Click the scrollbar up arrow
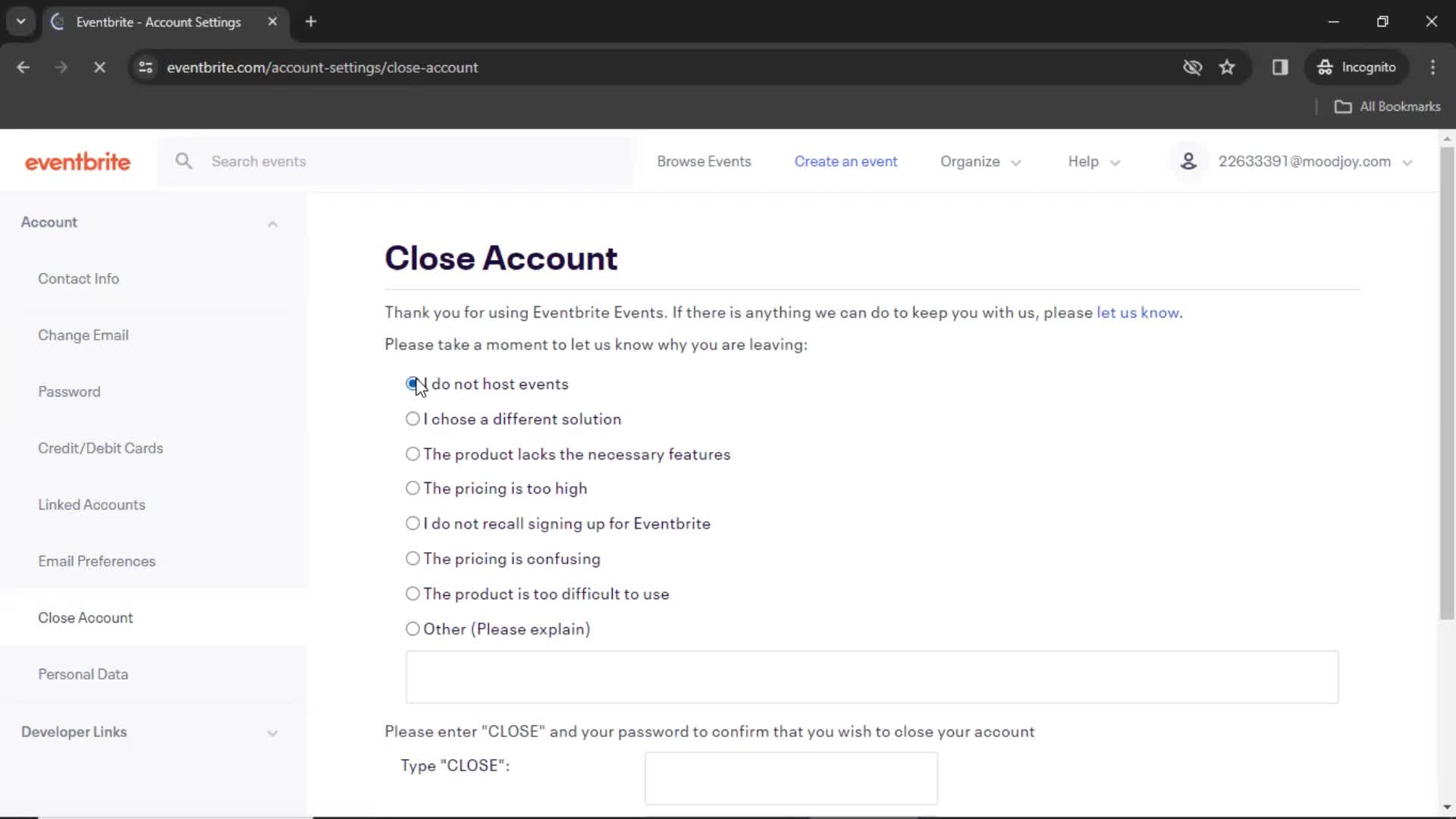Image resolution: width=1456 pixels, height=819 pixels. pos(1447,139)
